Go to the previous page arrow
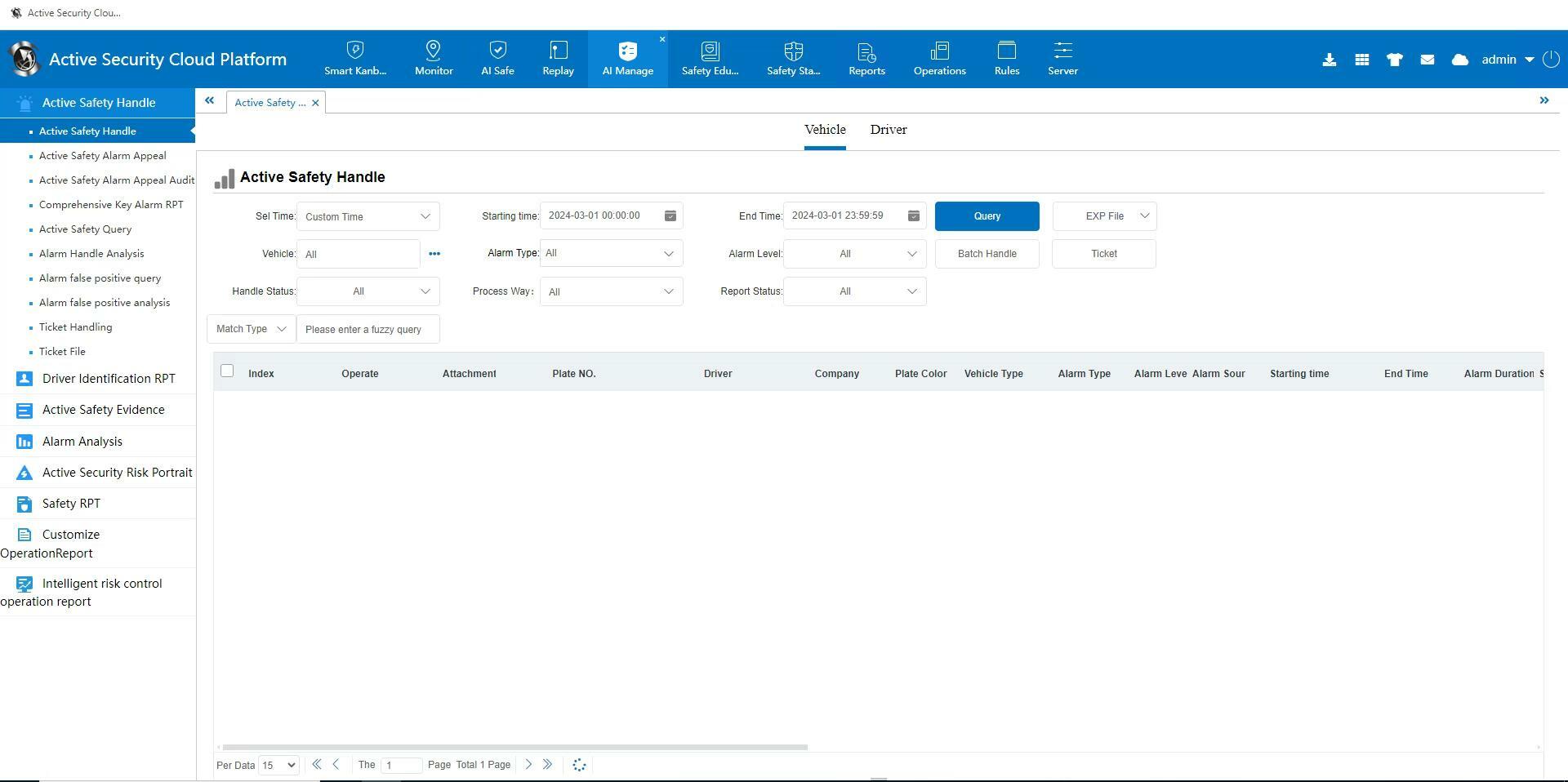1568x782 pixels. point(336,765)
